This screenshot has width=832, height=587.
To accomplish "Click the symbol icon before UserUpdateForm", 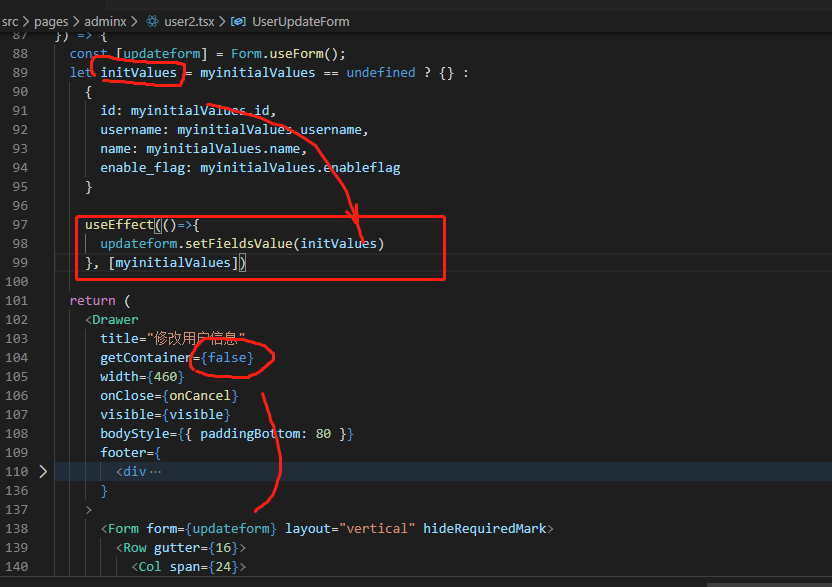I will [x=236, y=21].
